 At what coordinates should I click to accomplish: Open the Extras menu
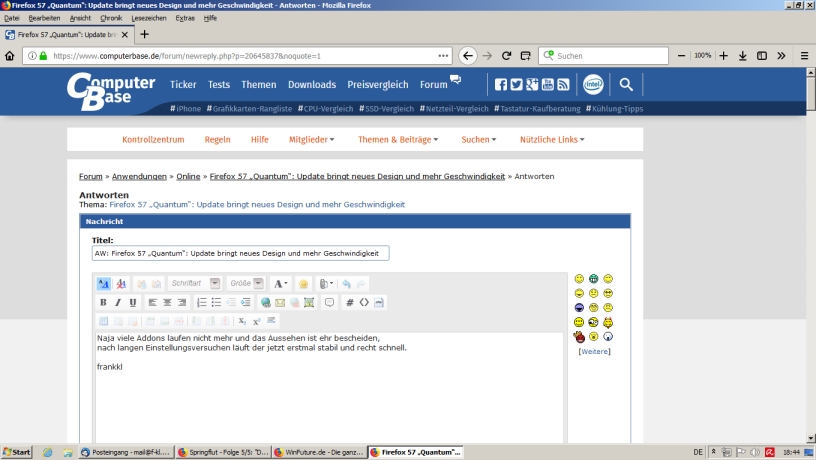pyautogui.click(x=185, y=18)
